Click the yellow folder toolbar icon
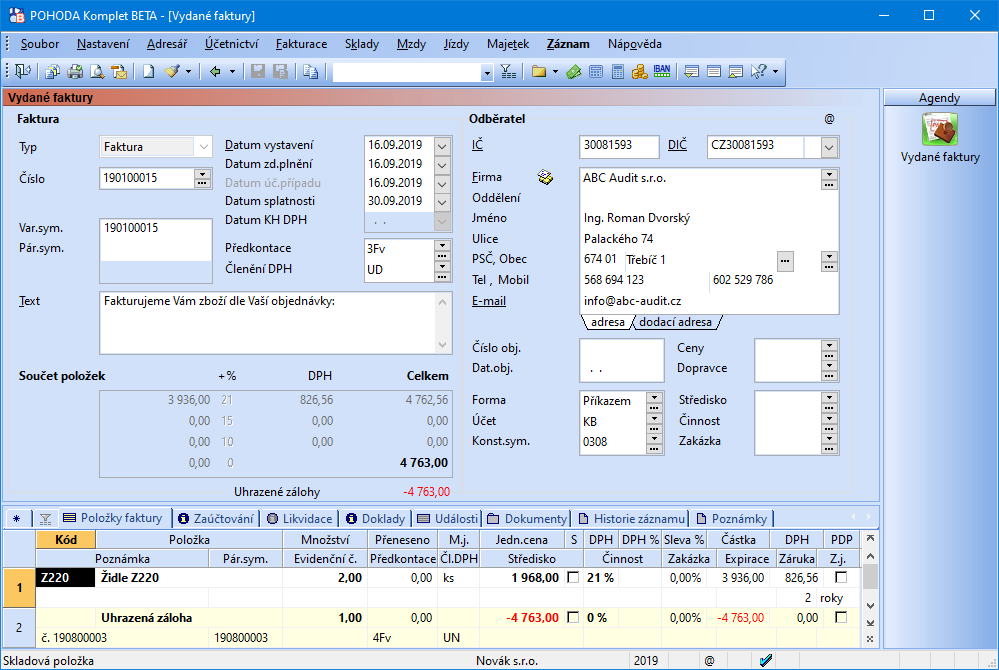999x670 pixels. (x=539, y=71)
